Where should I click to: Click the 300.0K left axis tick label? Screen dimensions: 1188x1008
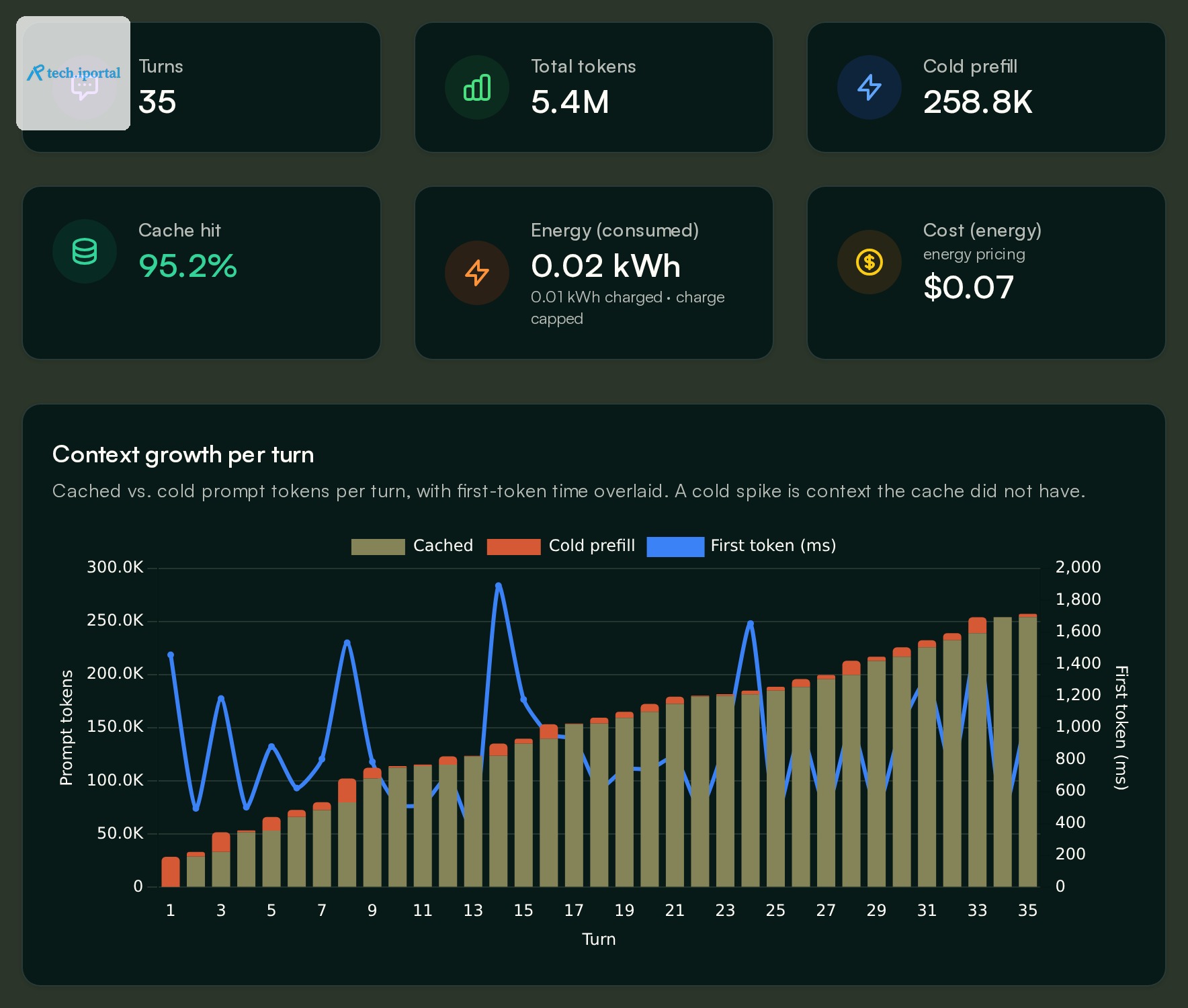tap(115, 567)
